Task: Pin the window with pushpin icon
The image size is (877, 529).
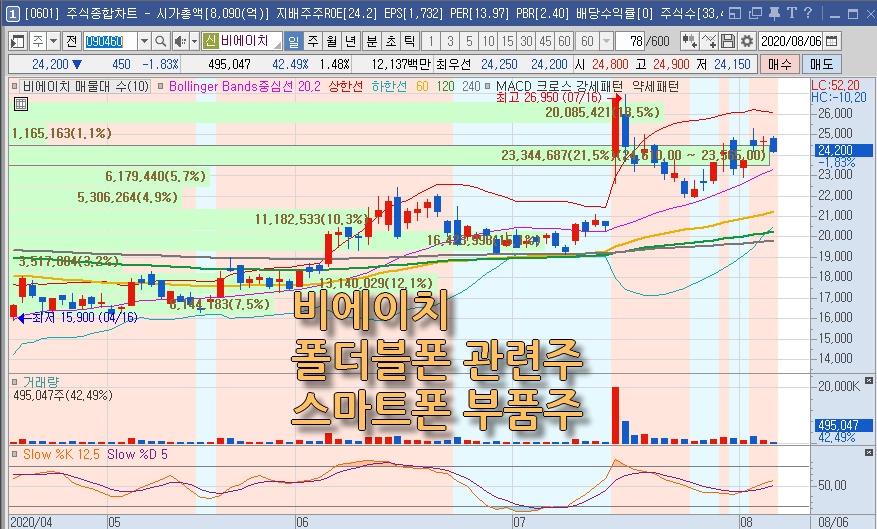Action: pyautogui.click(x=774, y=13)
